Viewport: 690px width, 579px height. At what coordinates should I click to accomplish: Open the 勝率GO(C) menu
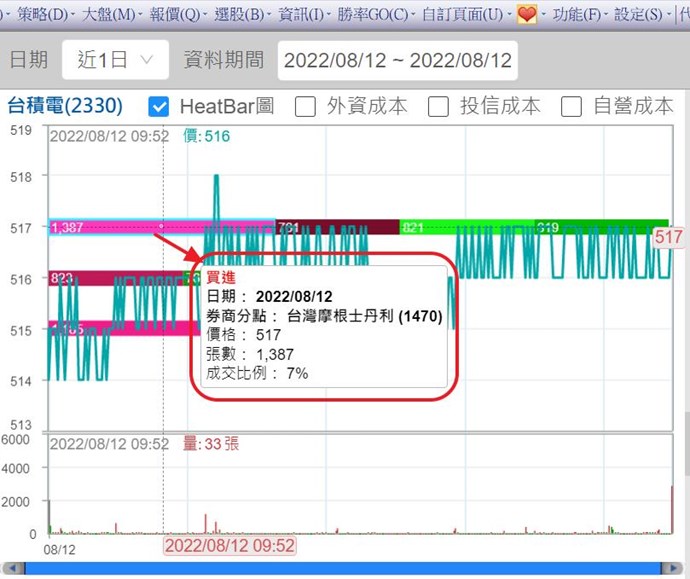coord(373,14)
